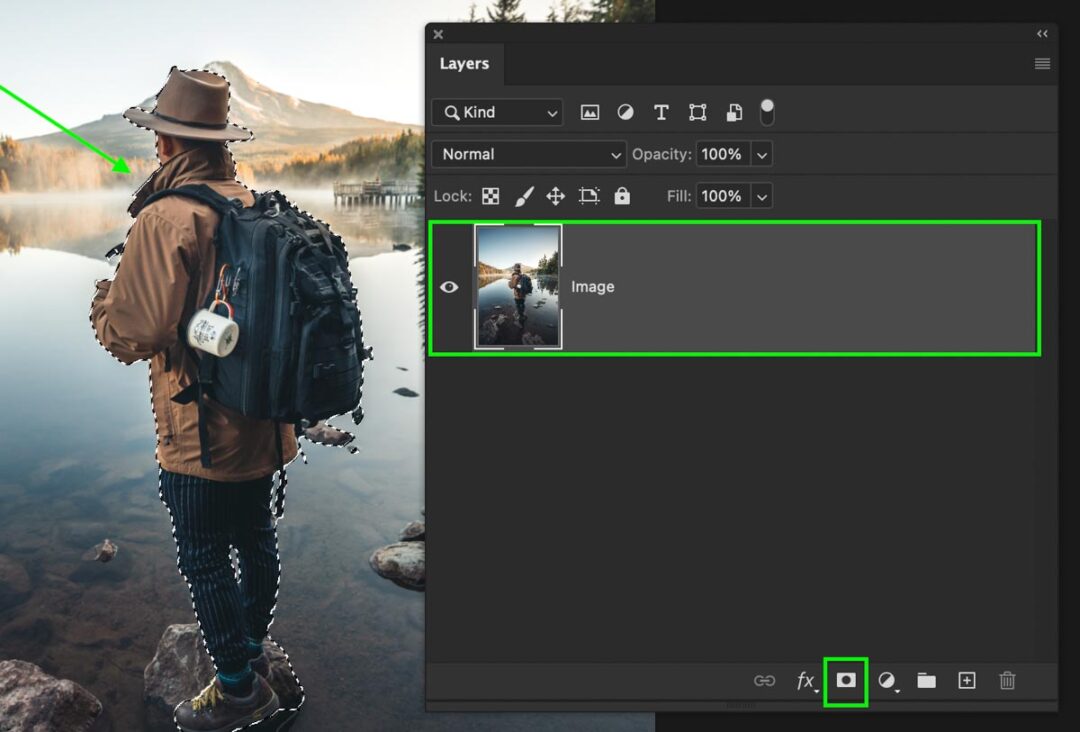The width and height of the screenshot is (1080, 732).
Task: Open the Layers panel options menu
Action: 1042,63
